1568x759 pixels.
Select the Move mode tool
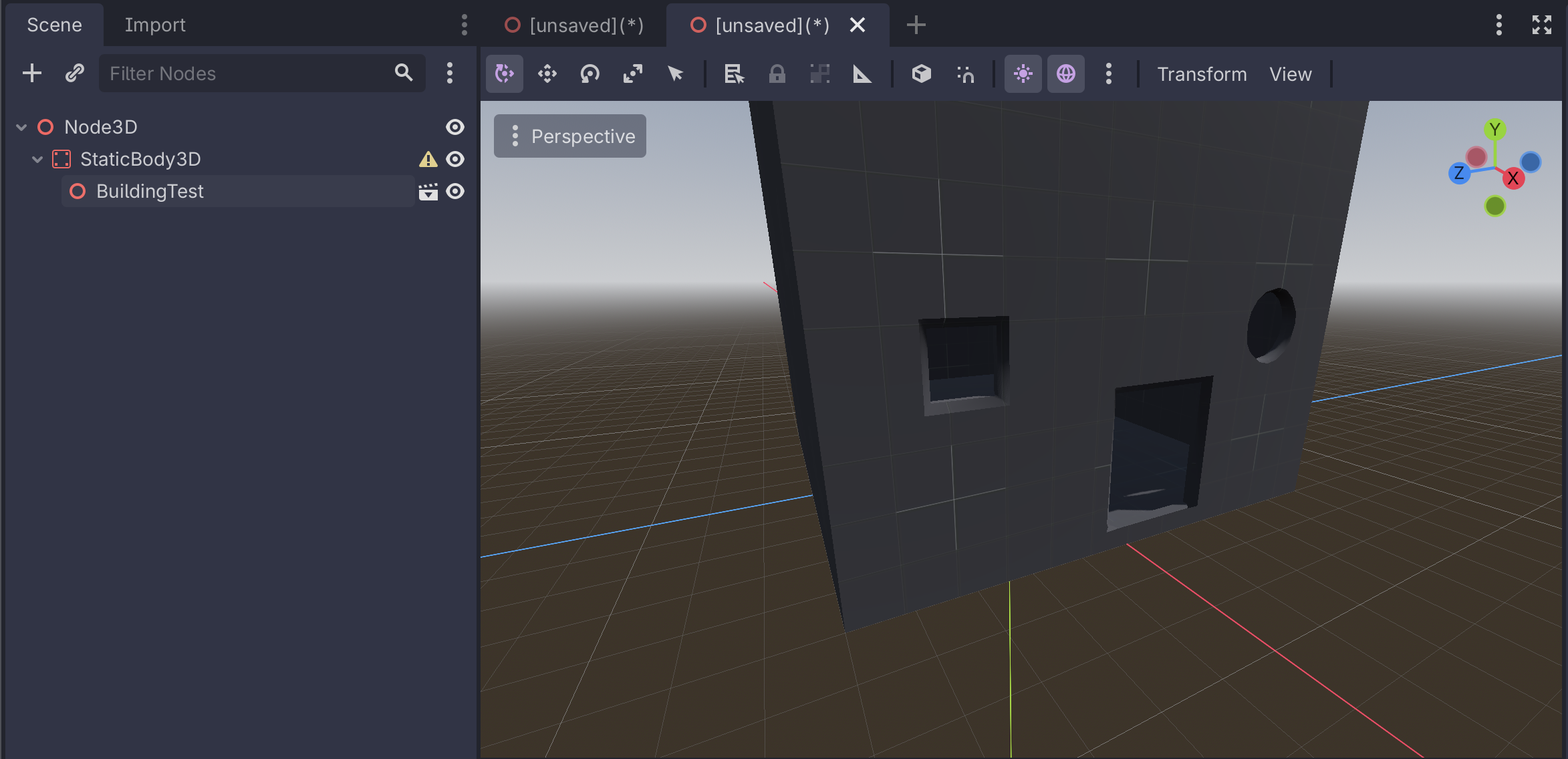click(x=547, y=73)
